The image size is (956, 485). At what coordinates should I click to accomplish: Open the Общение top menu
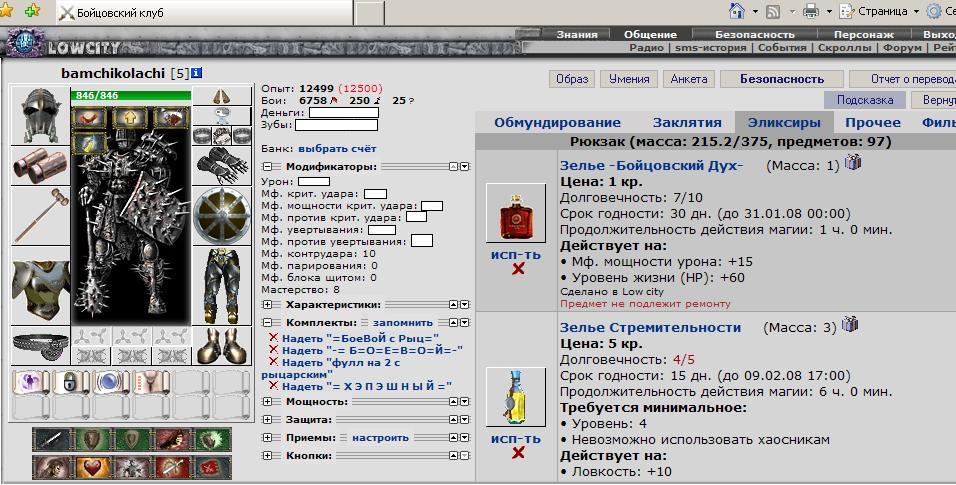click(x=651, y=34)
